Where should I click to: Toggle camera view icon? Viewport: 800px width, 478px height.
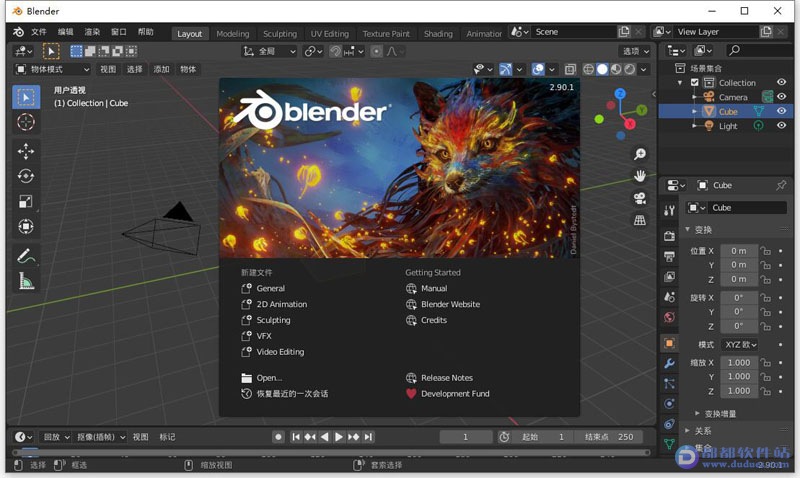pos(640,198)
